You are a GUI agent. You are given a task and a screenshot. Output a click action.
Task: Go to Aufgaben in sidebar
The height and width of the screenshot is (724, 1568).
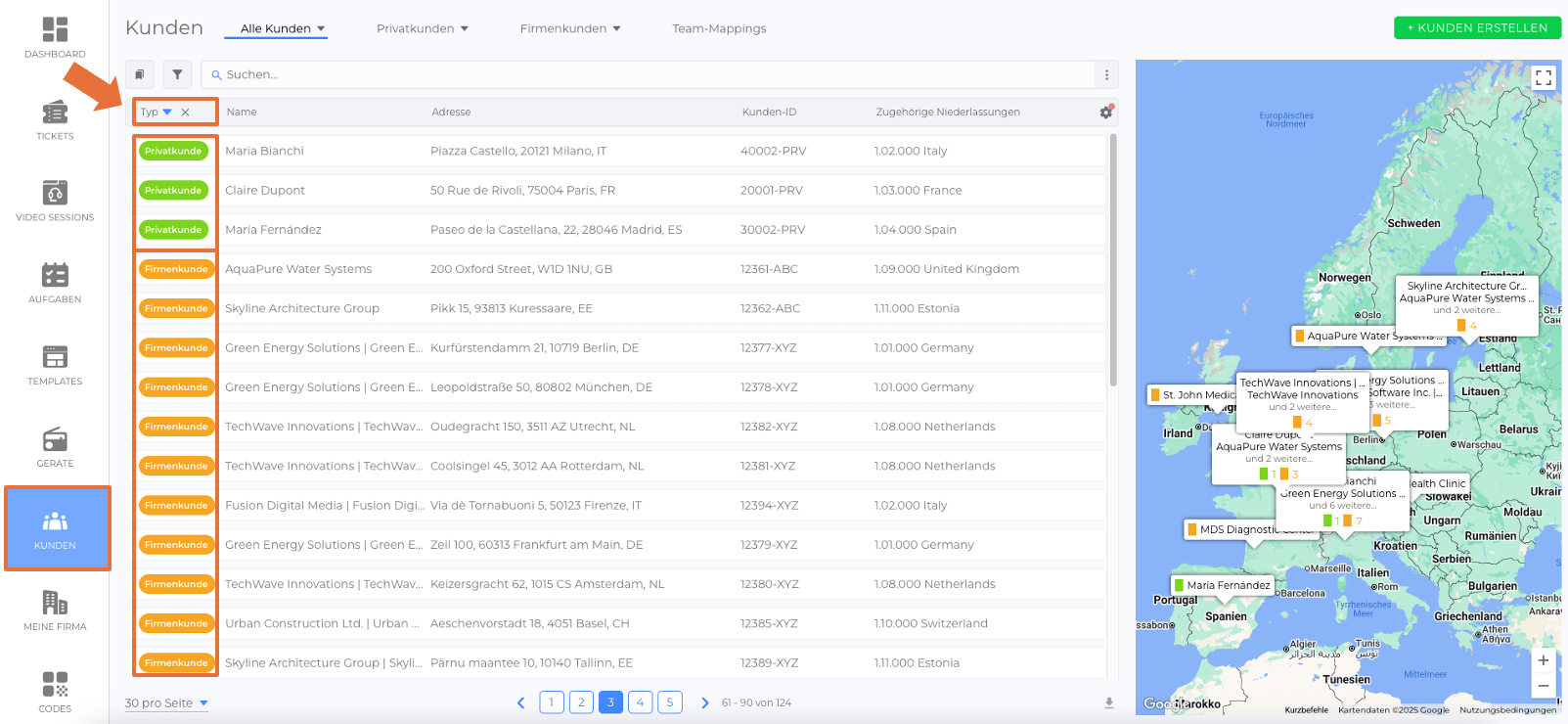coord(55,284)
